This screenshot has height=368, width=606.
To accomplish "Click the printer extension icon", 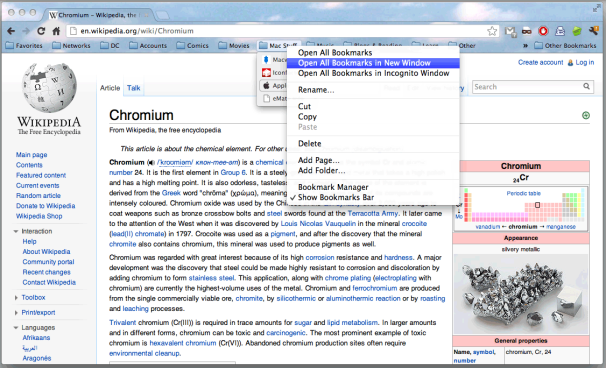I will click(x=560, y=31).
